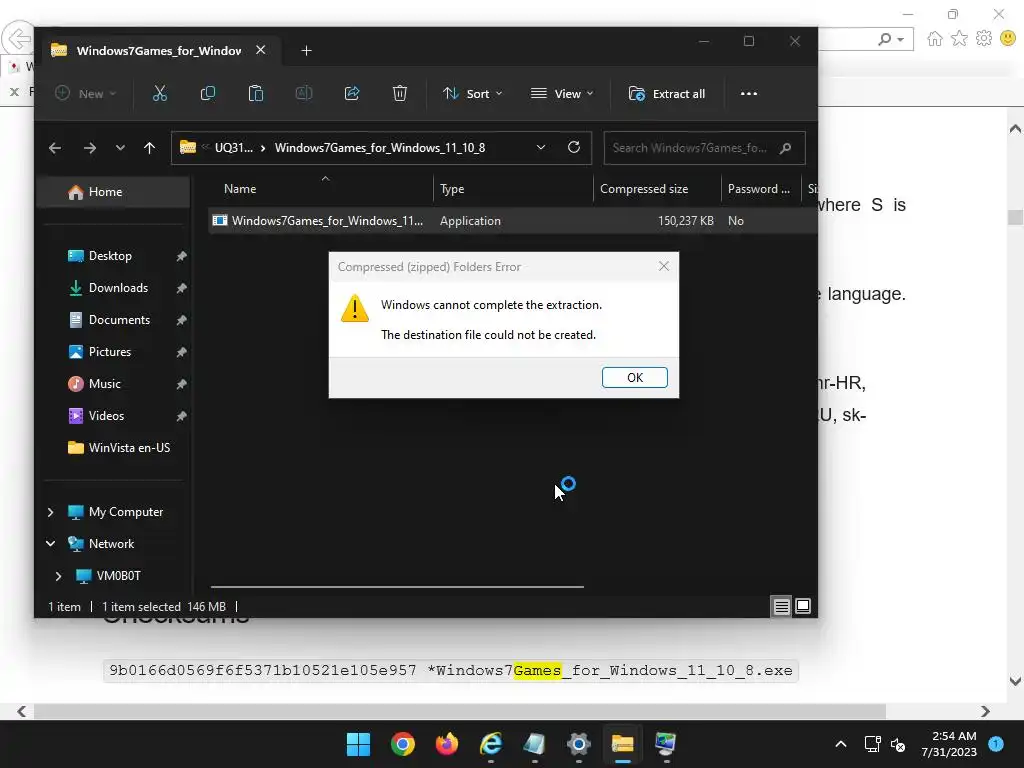Click the muted volume tray icon
Viewport: 1024px width, 768px height.
(898, 744)
